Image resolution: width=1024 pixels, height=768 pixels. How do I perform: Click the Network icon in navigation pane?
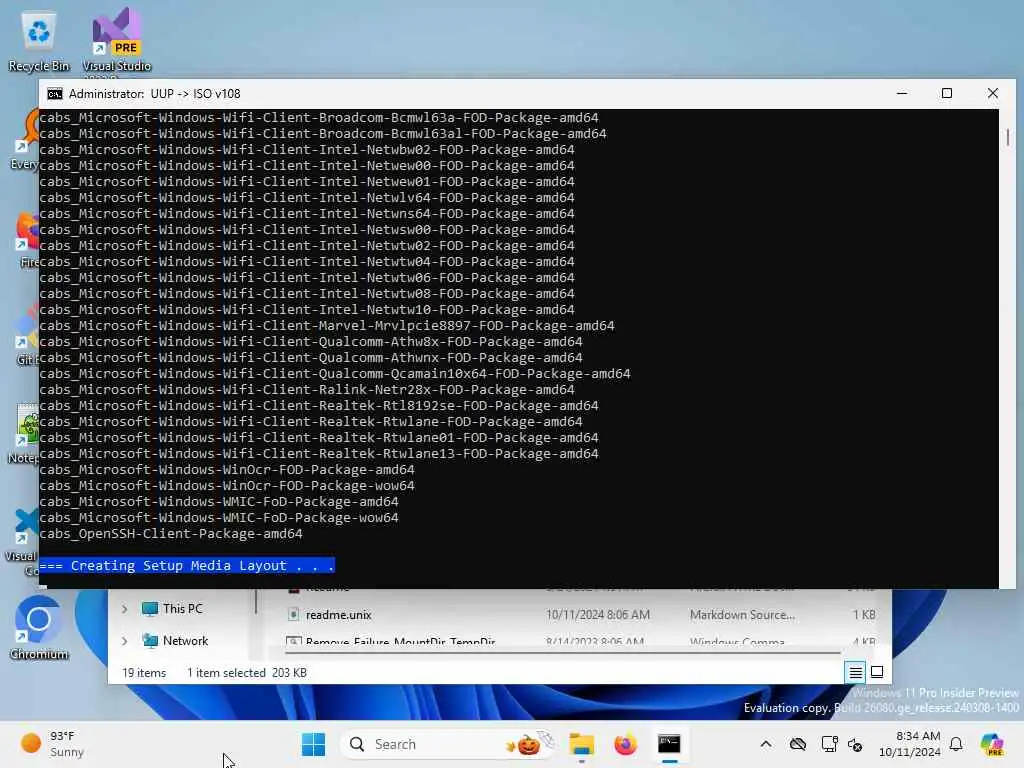[150, 641]
